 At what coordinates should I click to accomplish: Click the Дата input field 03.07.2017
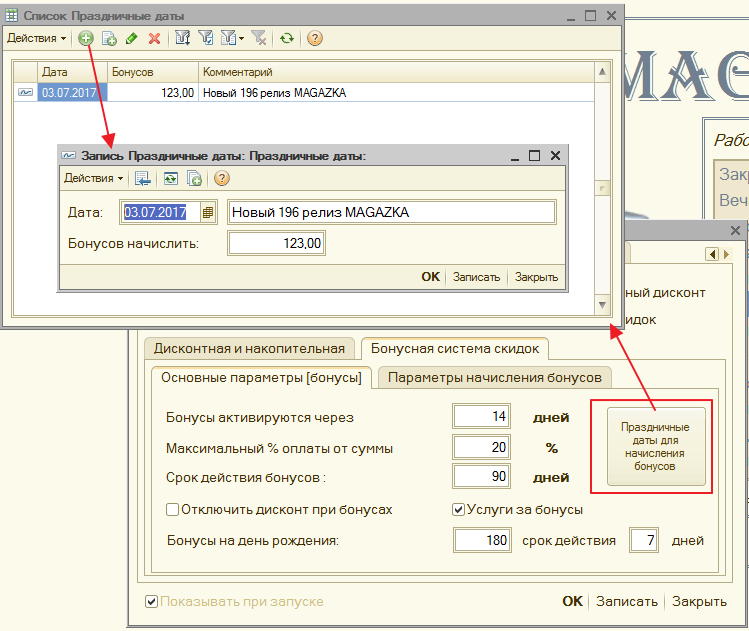point(161,212)
